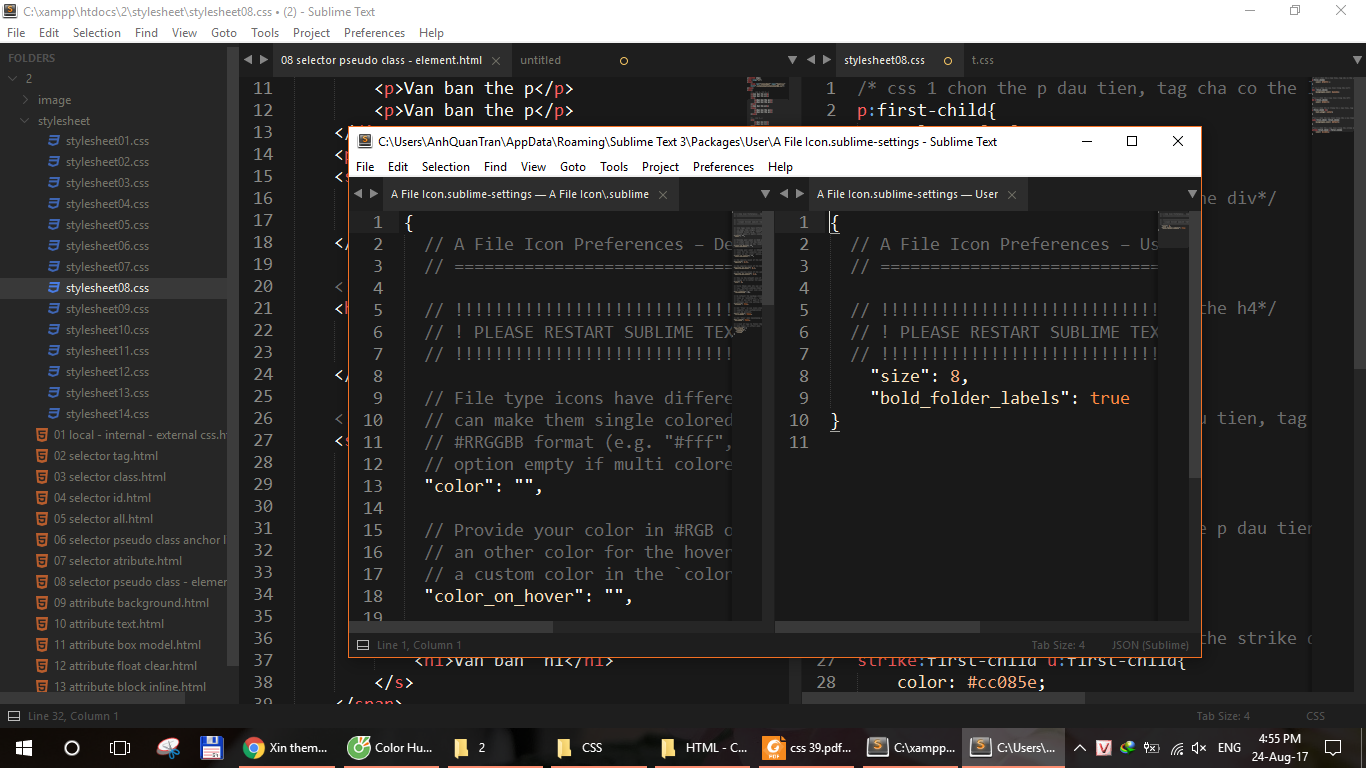The width and height of the screenshot is (1366, 768).
Task: Click the CSS icon beside stylesheet01.css
Action: pos(55,141)
